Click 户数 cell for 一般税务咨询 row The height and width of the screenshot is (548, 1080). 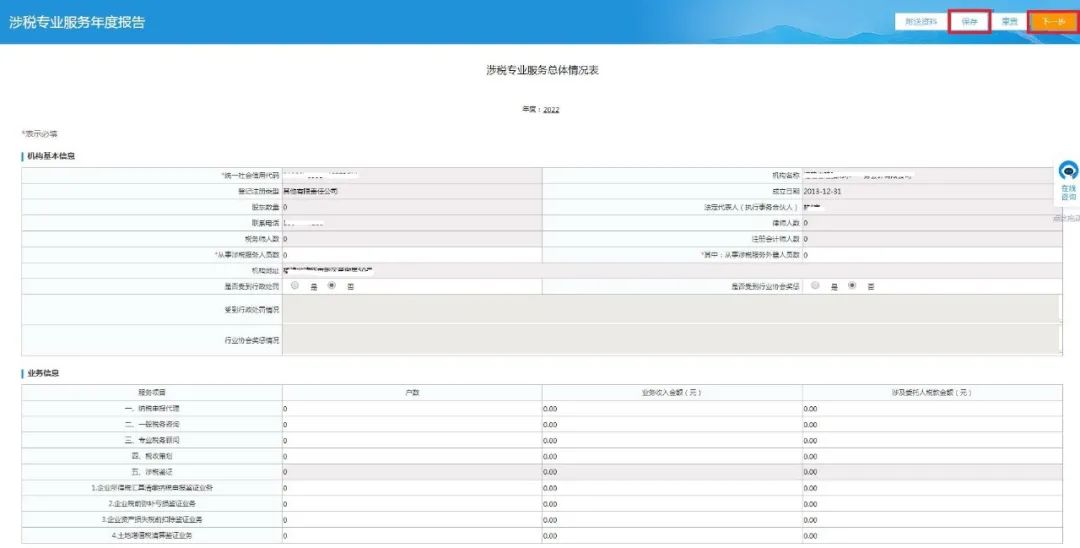pyautogui.click(x=412, y=424)
